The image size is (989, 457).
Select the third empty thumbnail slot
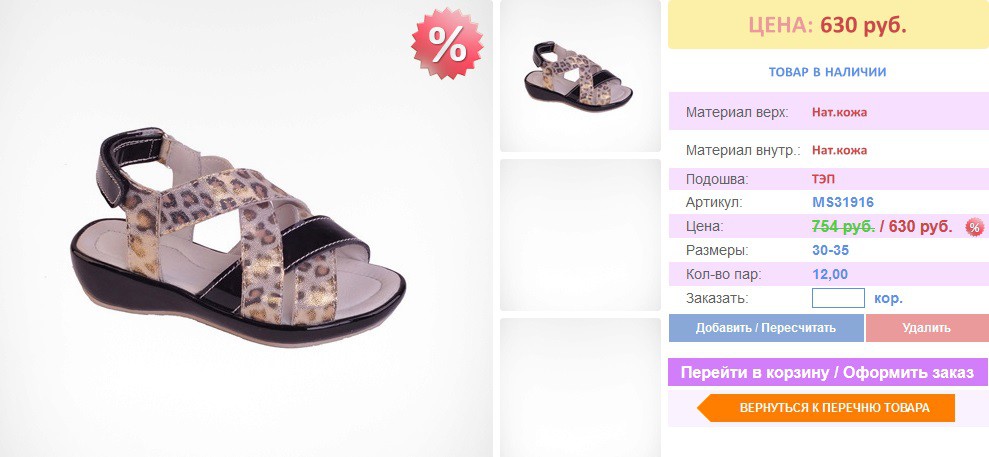580,388
